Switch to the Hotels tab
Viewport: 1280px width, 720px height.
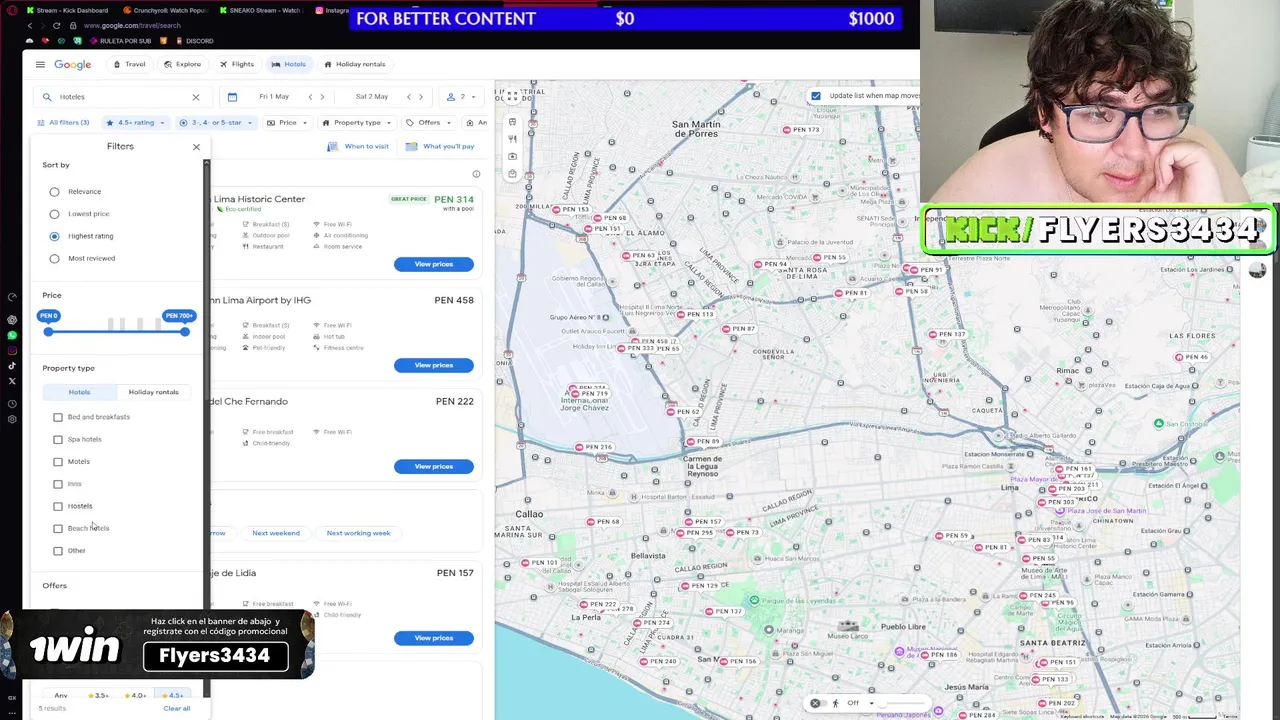coord(289,64)
